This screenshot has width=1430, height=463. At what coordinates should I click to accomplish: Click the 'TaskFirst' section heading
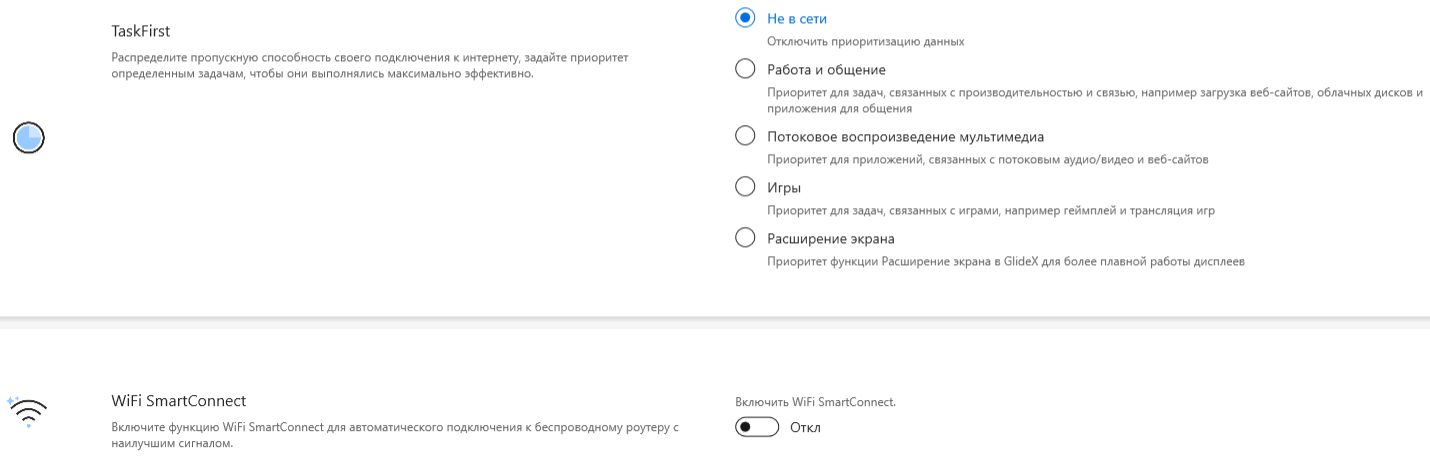(x=141, y=31)
